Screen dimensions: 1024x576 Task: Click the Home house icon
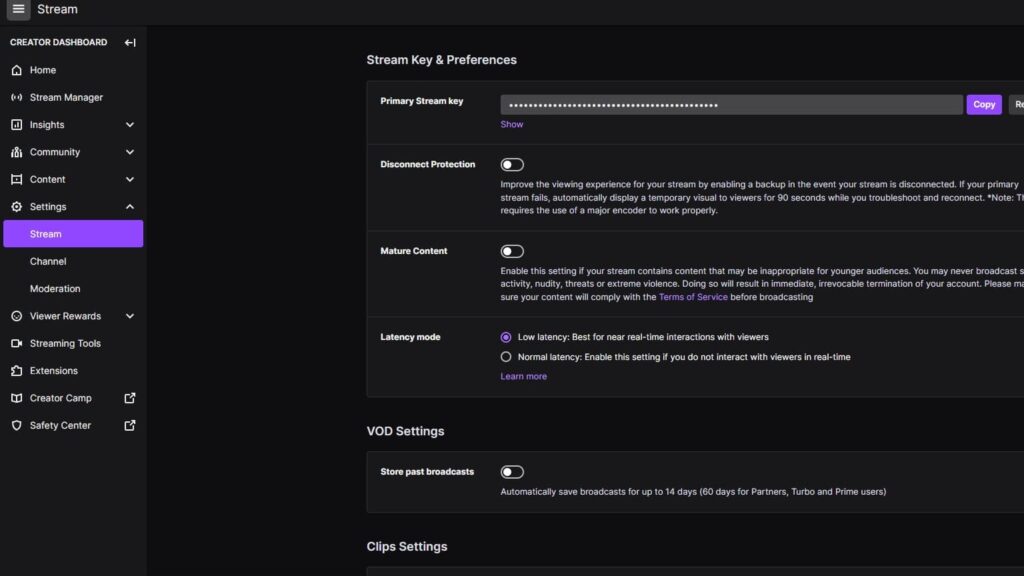coord(16,70)
